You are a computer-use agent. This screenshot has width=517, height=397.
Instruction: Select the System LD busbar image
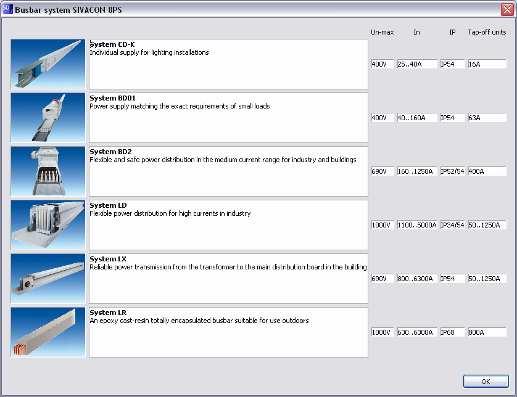tap(48, 225)
